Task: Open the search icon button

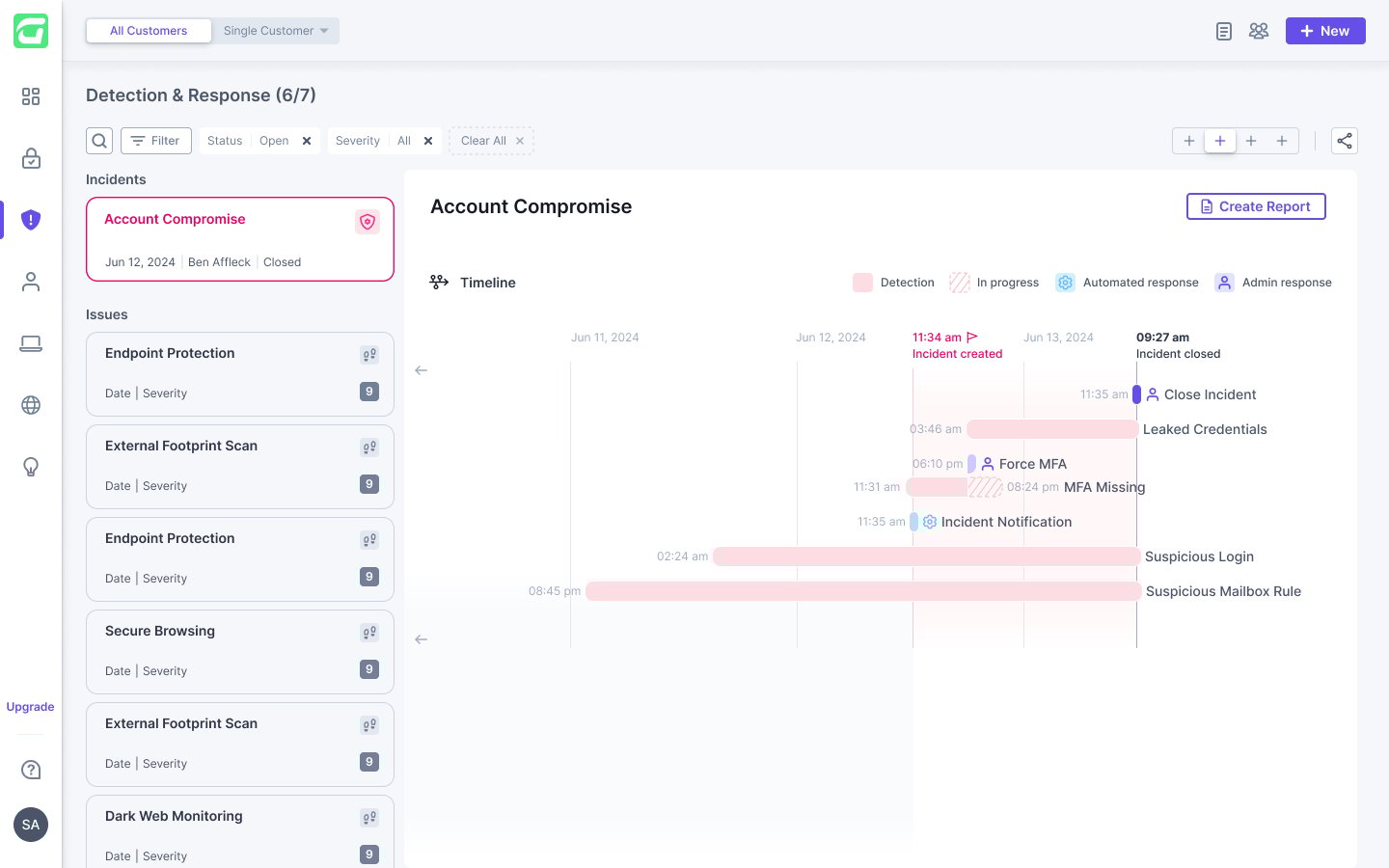Action: (x=99, y=141)
